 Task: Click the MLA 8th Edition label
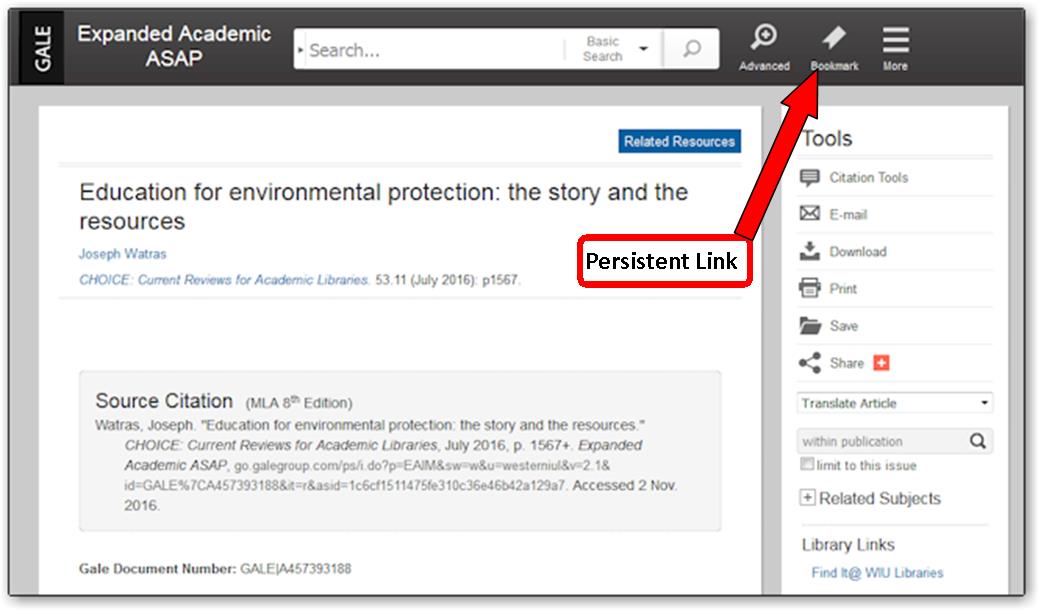point(299,402)
